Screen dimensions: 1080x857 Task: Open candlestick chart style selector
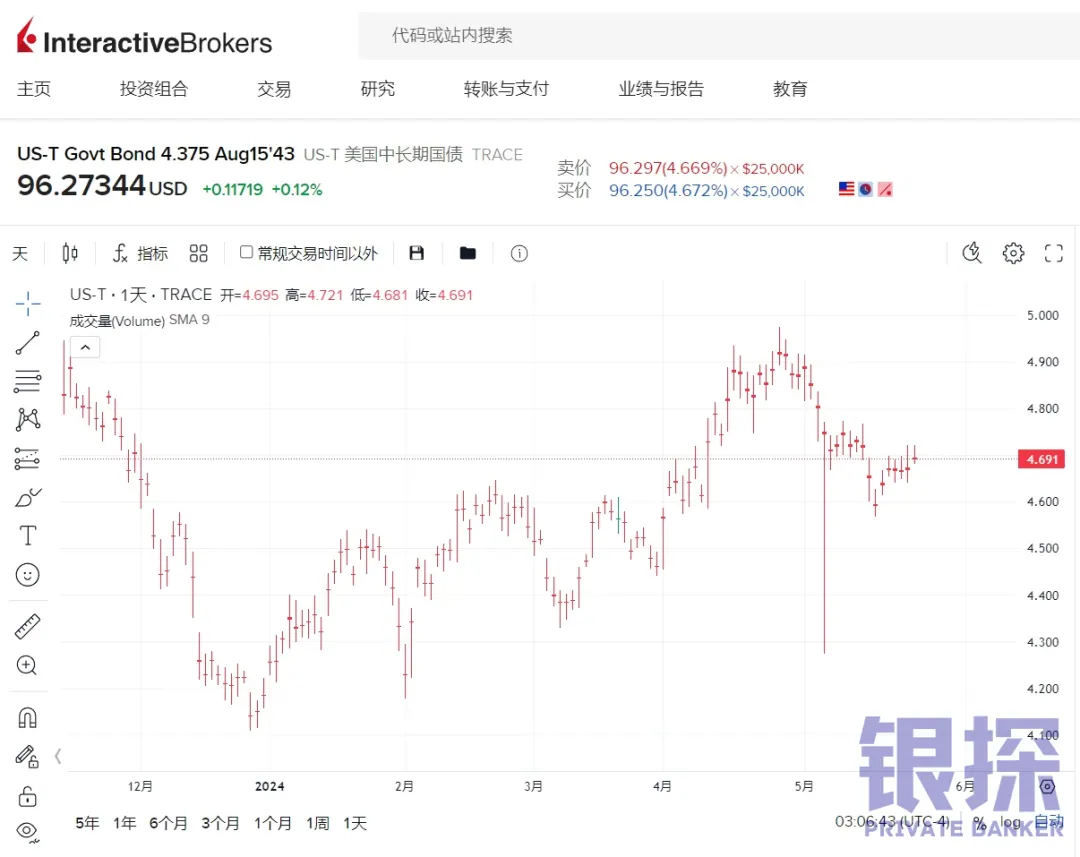coord(70,254)
